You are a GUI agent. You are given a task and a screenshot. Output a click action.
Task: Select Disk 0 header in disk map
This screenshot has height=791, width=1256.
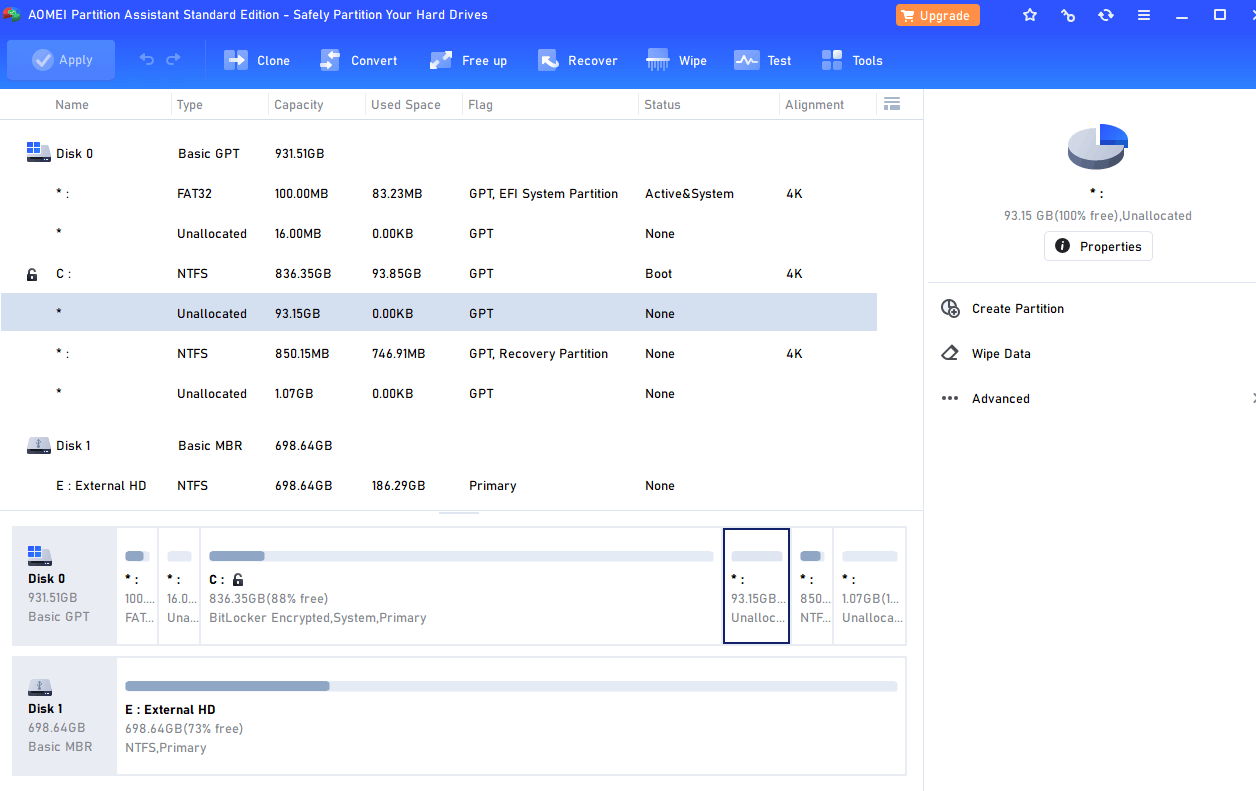click(65, 586)
